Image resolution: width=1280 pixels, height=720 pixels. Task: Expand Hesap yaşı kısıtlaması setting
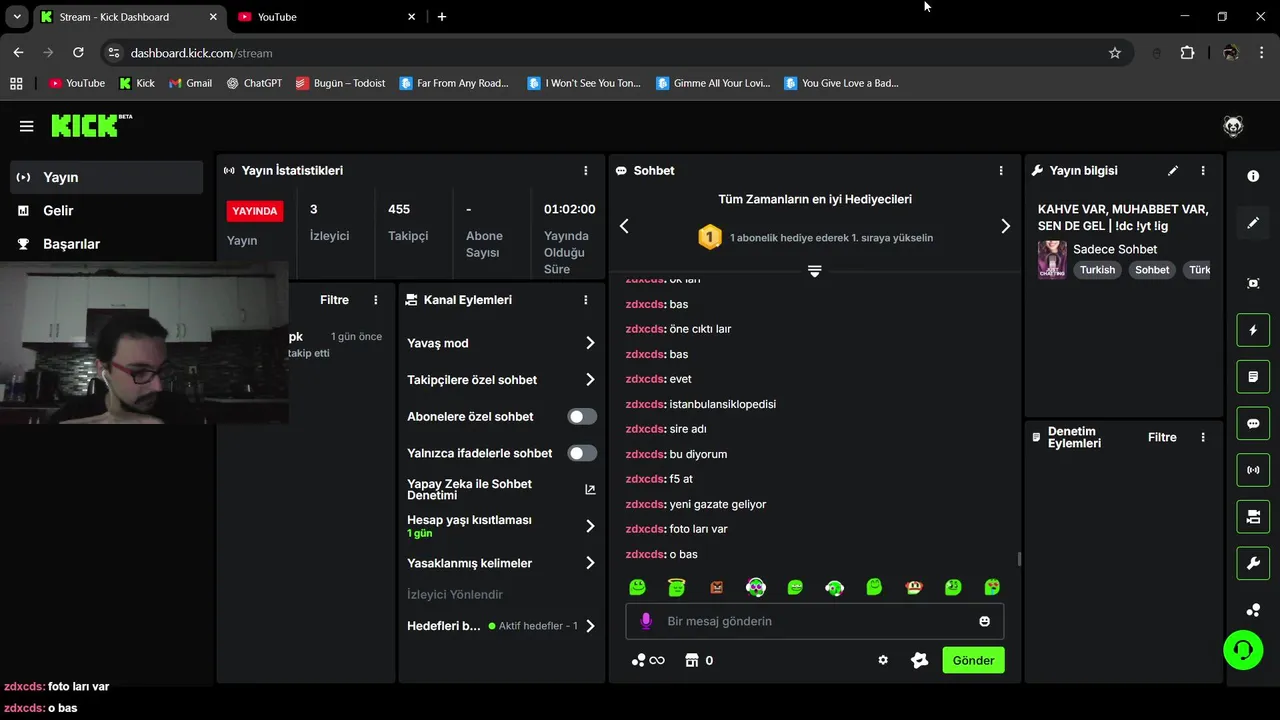(x=501, y=526)
